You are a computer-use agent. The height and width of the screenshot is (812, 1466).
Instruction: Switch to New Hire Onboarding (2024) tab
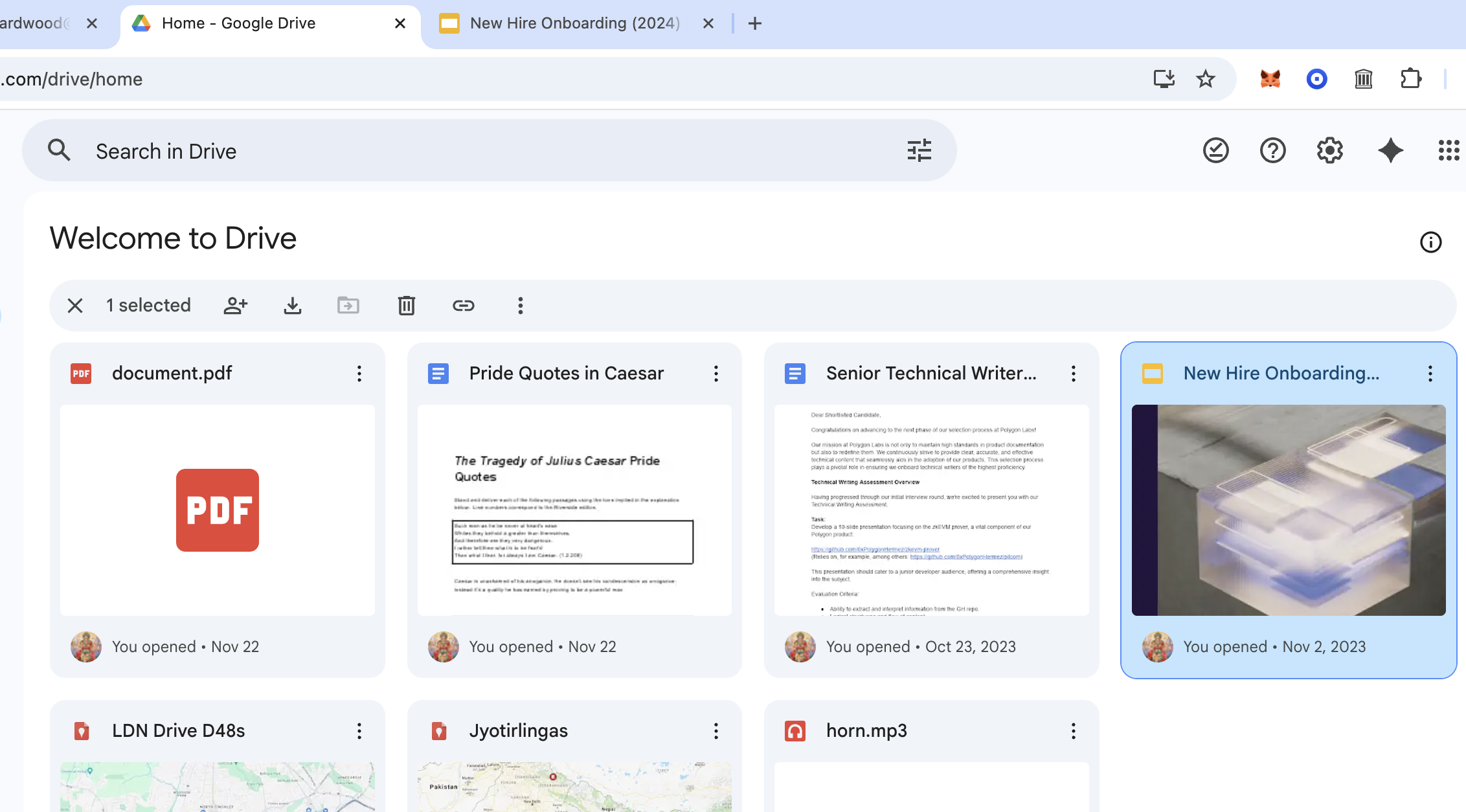pos(575,24)
